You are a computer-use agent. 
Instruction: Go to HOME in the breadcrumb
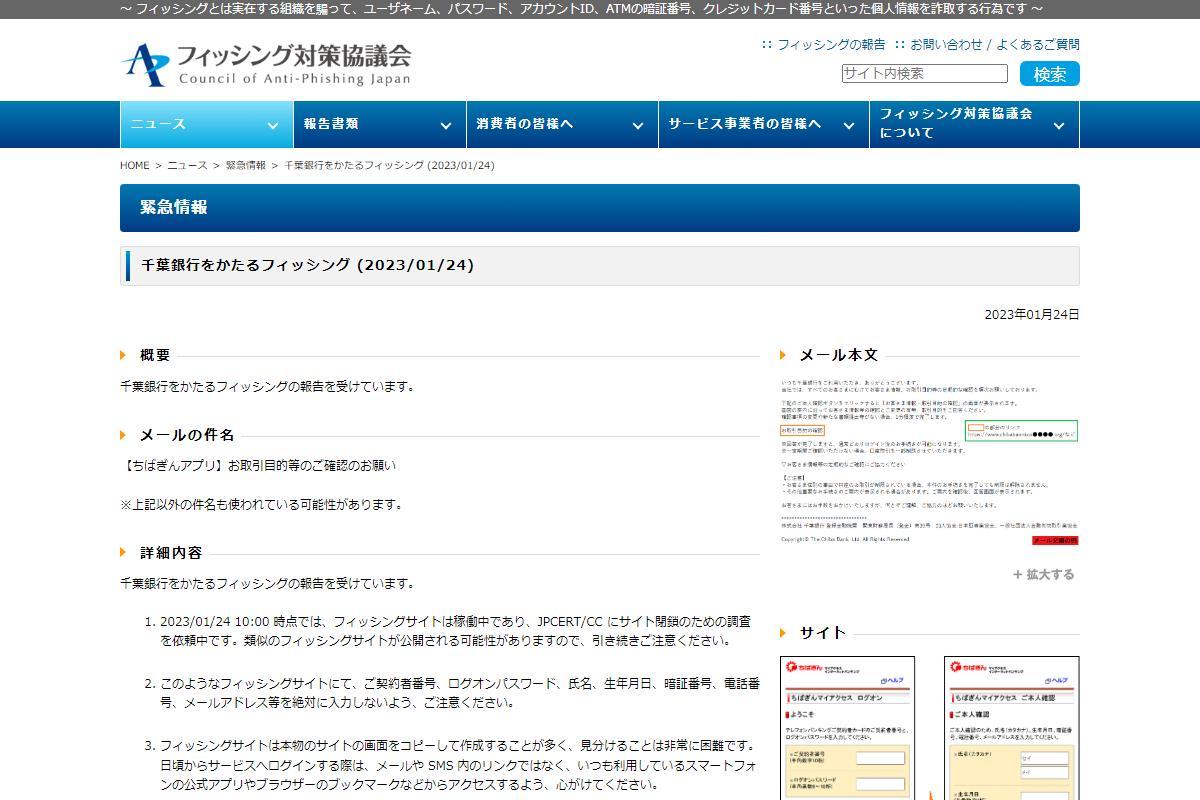(134, 165)
